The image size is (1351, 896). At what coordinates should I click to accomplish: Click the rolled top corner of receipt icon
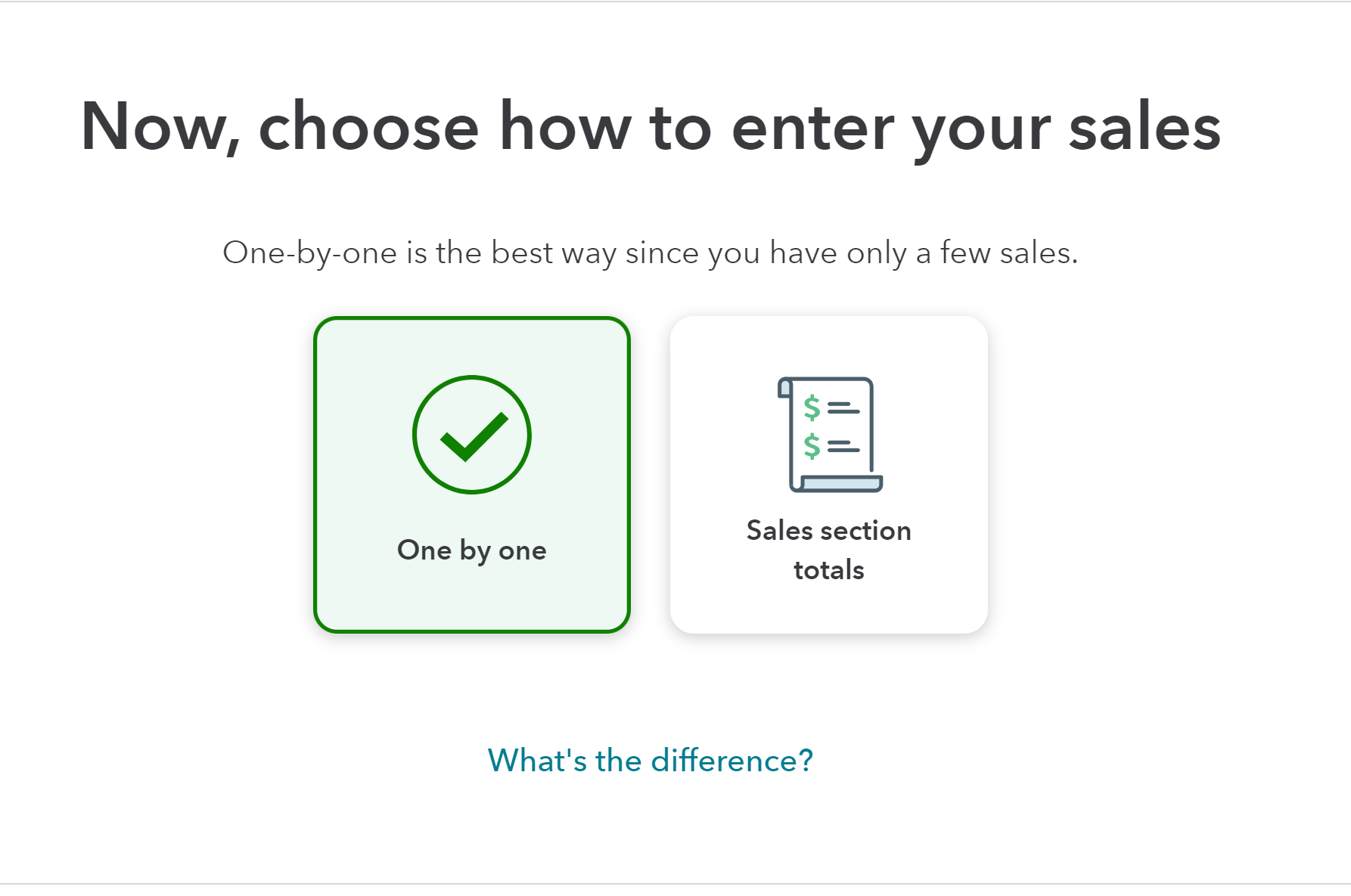coord(785,387)
